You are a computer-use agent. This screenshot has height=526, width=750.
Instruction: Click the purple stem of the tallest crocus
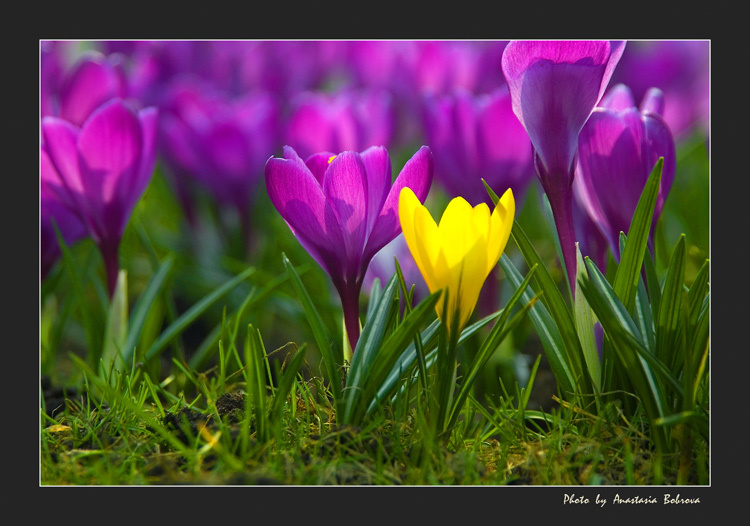pos(566,234)
